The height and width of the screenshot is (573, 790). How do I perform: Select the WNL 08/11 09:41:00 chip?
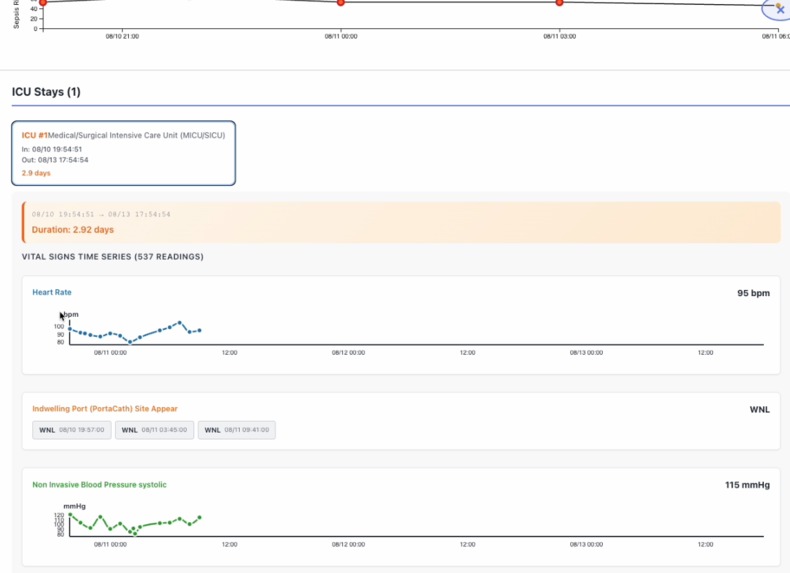pos(237,430)
